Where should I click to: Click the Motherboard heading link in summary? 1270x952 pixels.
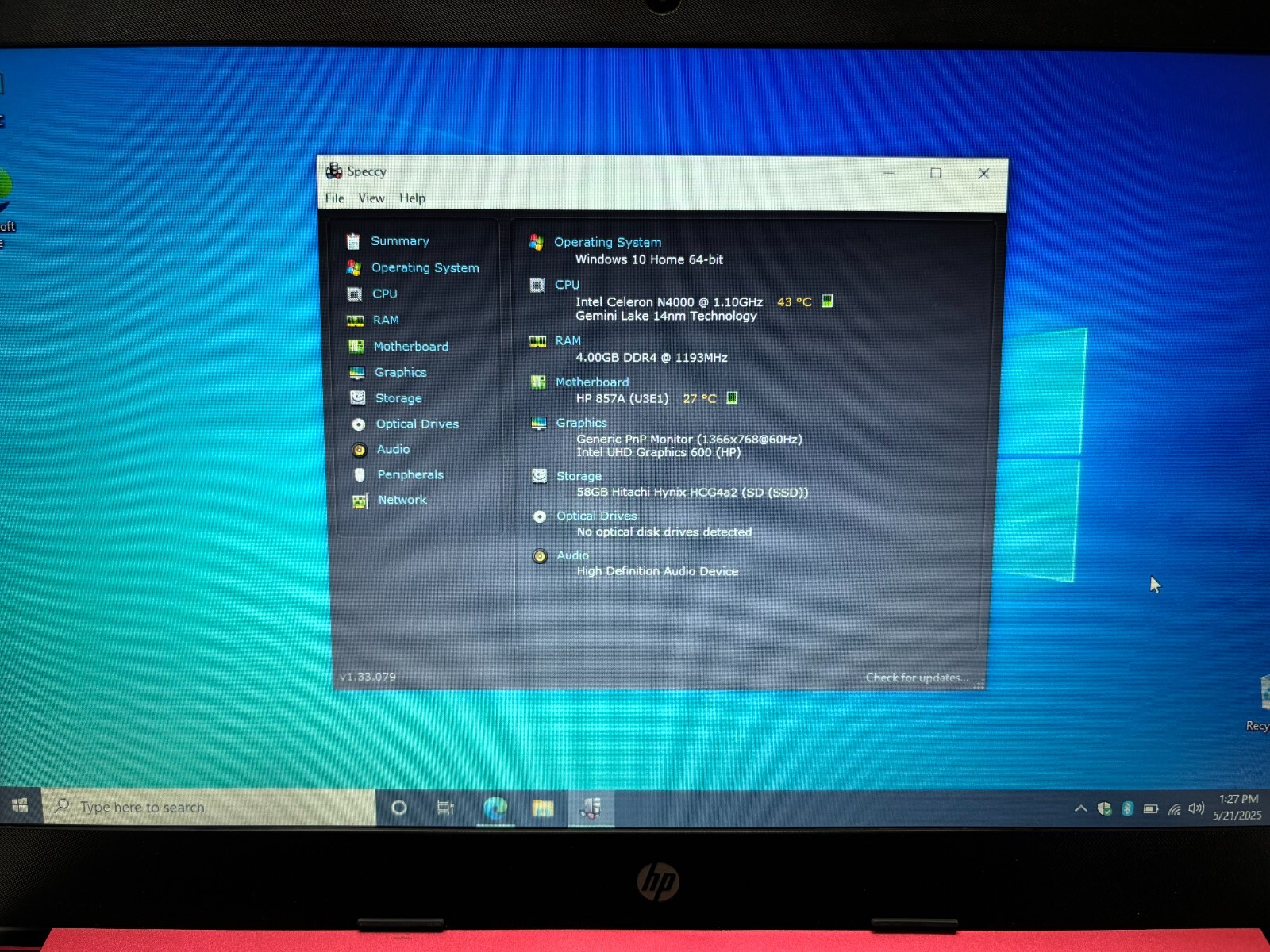click(592, 382)
